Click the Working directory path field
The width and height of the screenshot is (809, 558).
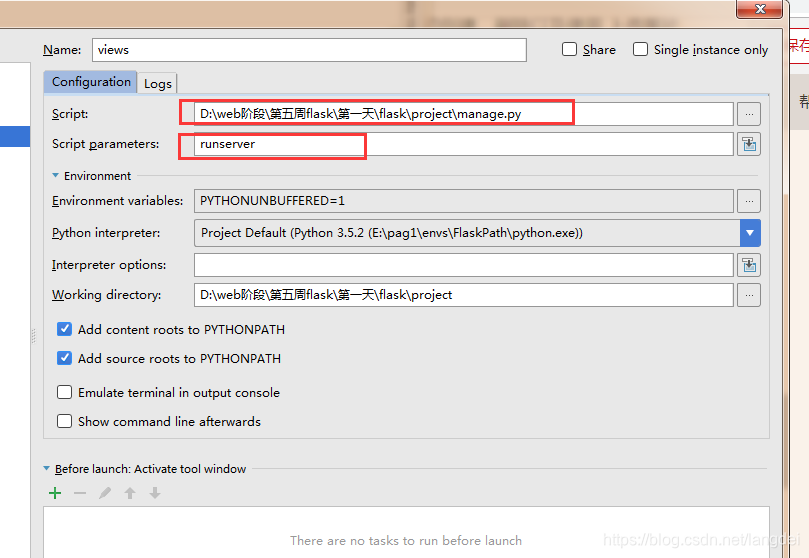point(463,295)
